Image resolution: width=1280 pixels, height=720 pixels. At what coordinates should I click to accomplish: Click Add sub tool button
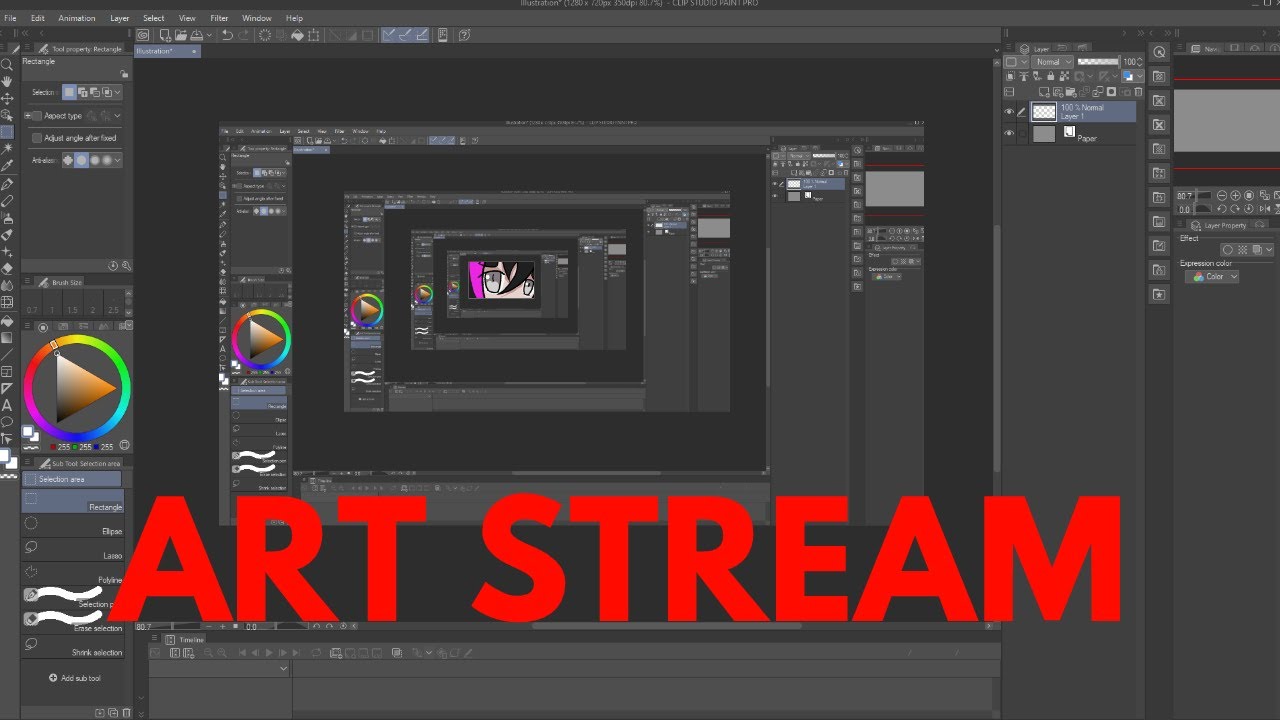pyautogui.click(x=75, y=678)
